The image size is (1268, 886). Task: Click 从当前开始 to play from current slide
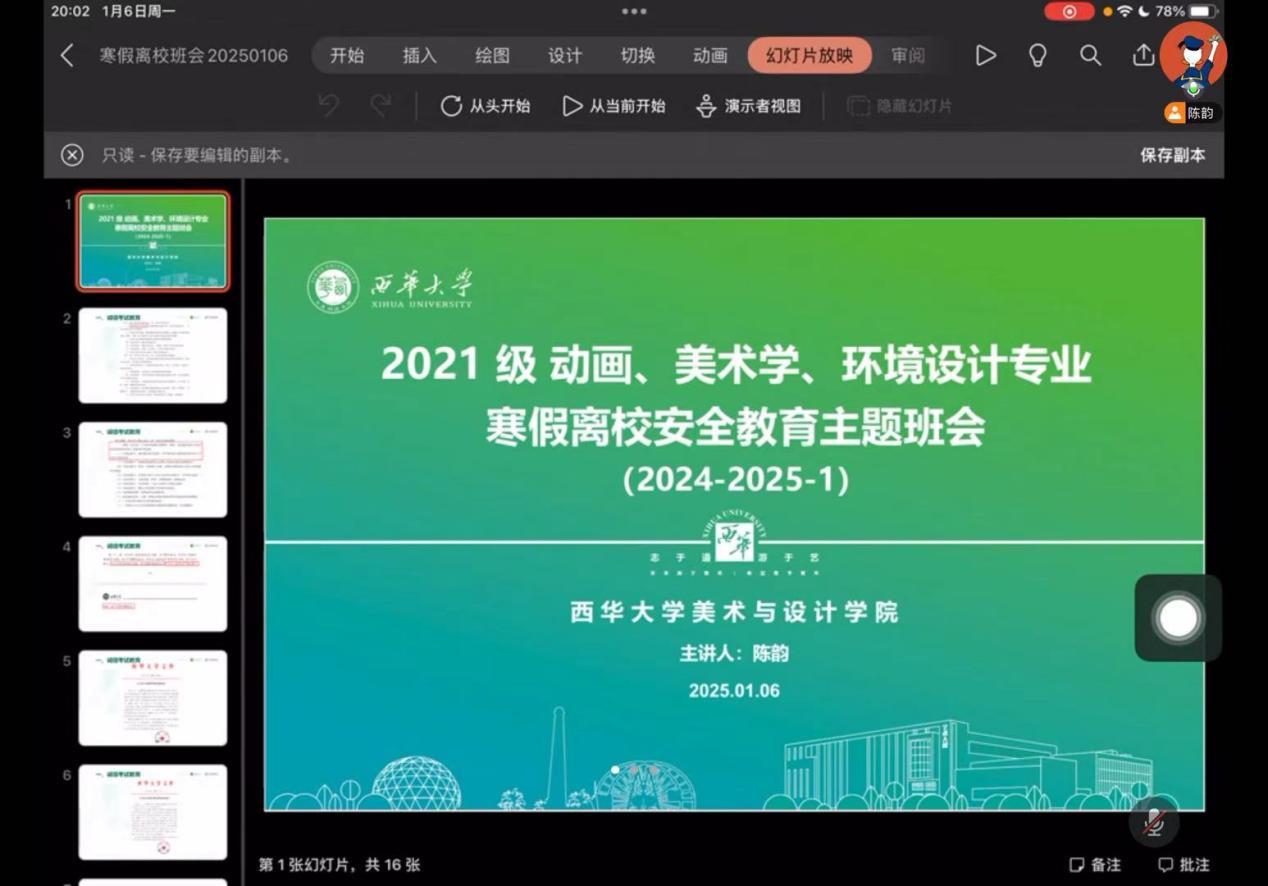(x=614, y=106)
